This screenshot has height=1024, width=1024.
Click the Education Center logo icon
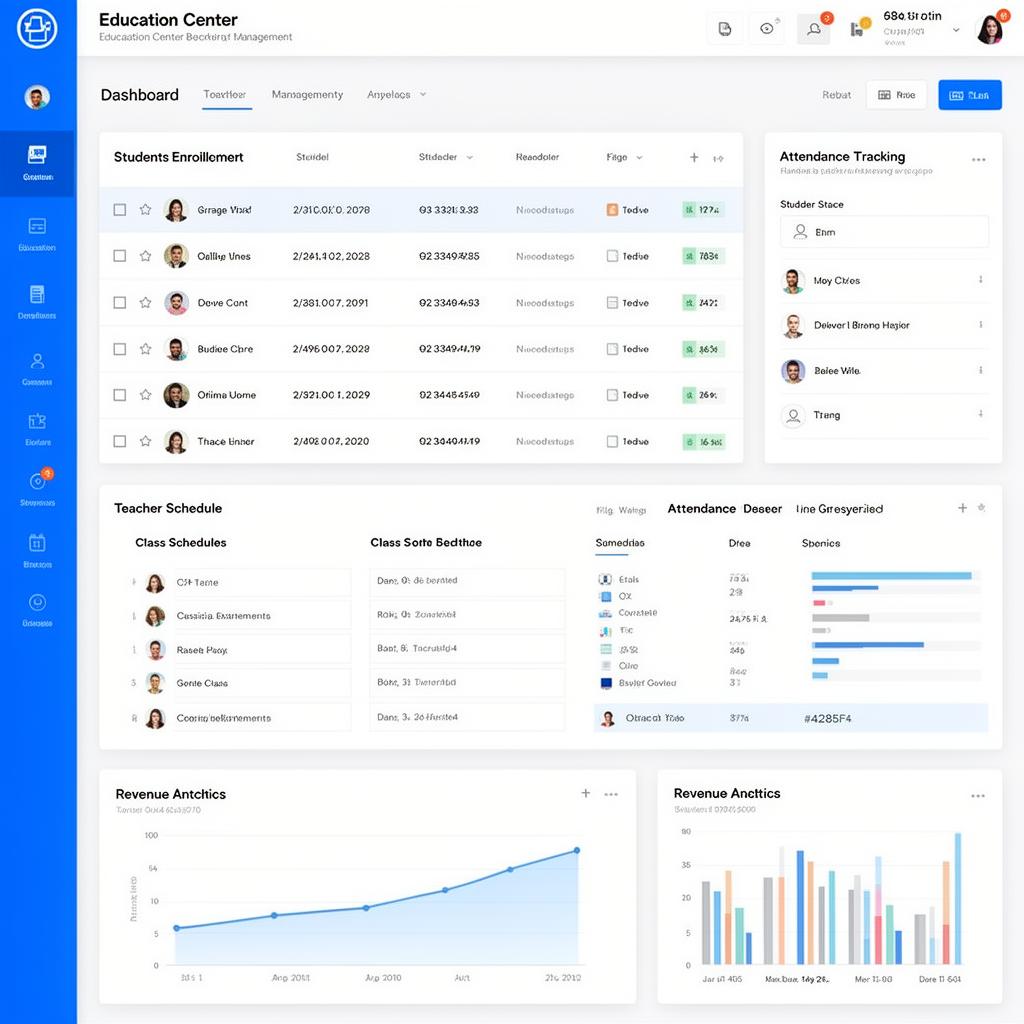click(37, 29)
